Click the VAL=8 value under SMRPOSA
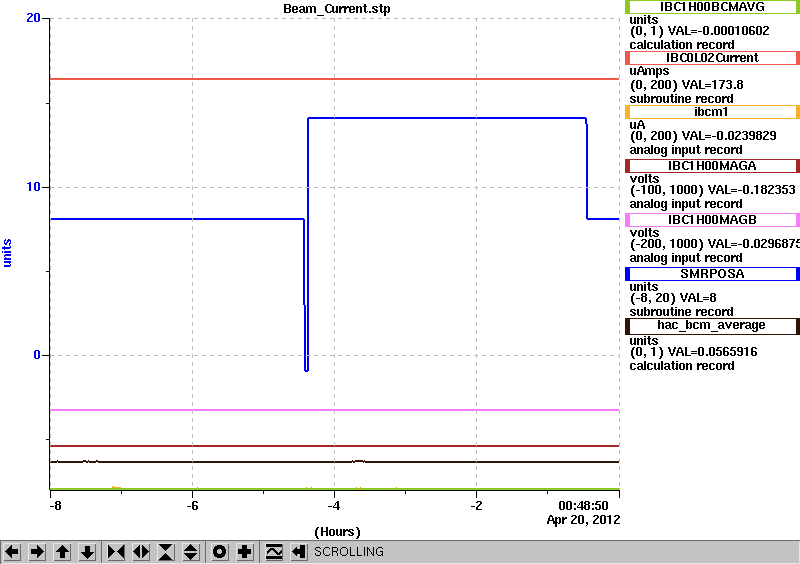 [x=698, y=298]
